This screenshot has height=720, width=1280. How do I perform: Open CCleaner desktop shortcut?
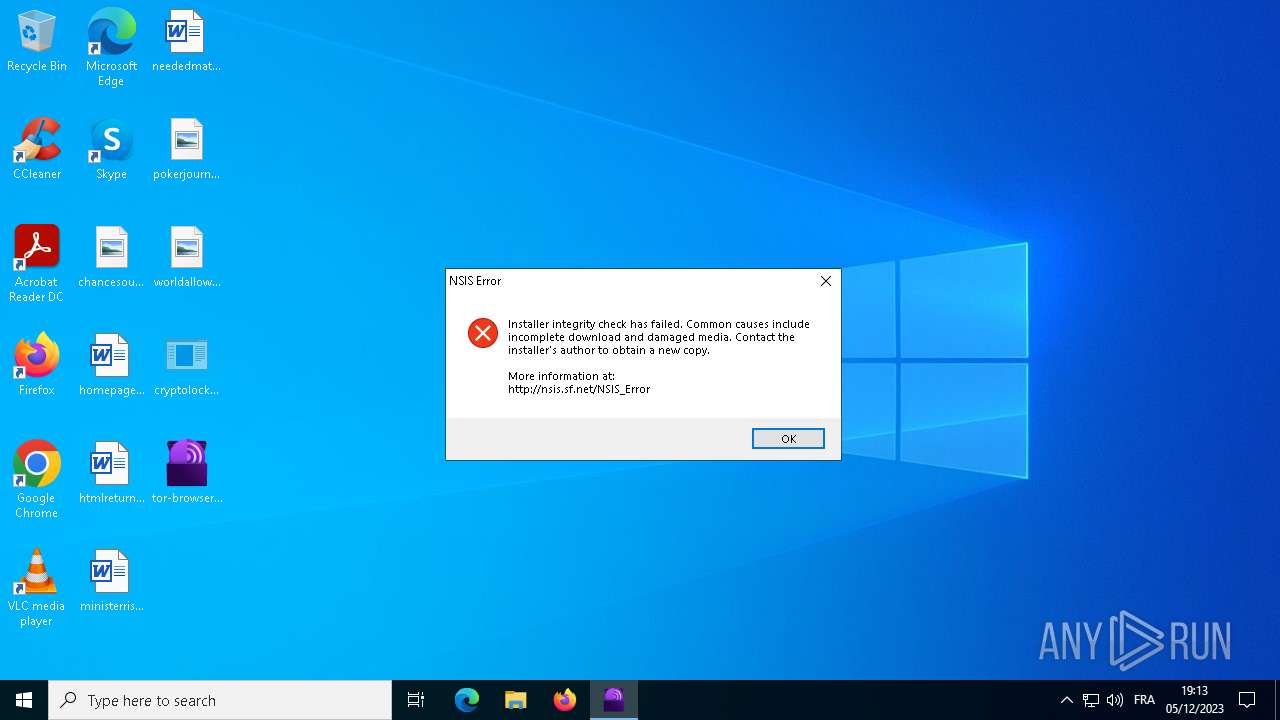tap(37, 150)
